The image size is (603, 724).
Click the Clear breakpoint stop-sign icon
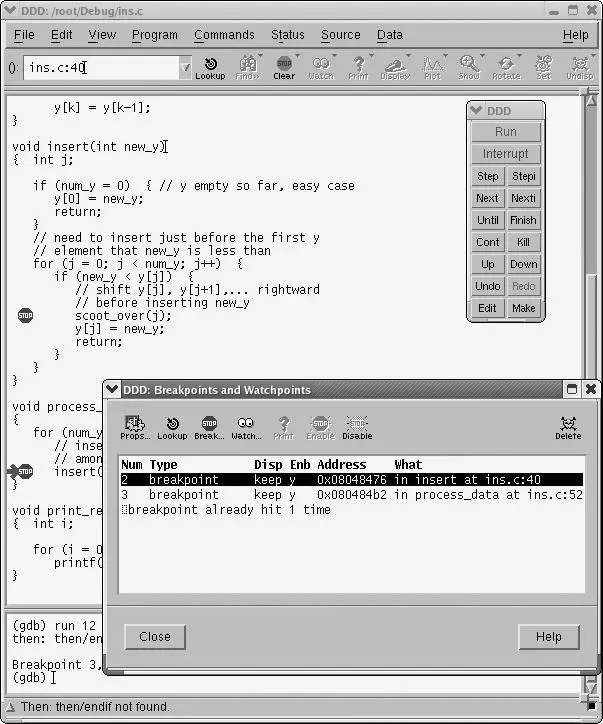[284, 67]
